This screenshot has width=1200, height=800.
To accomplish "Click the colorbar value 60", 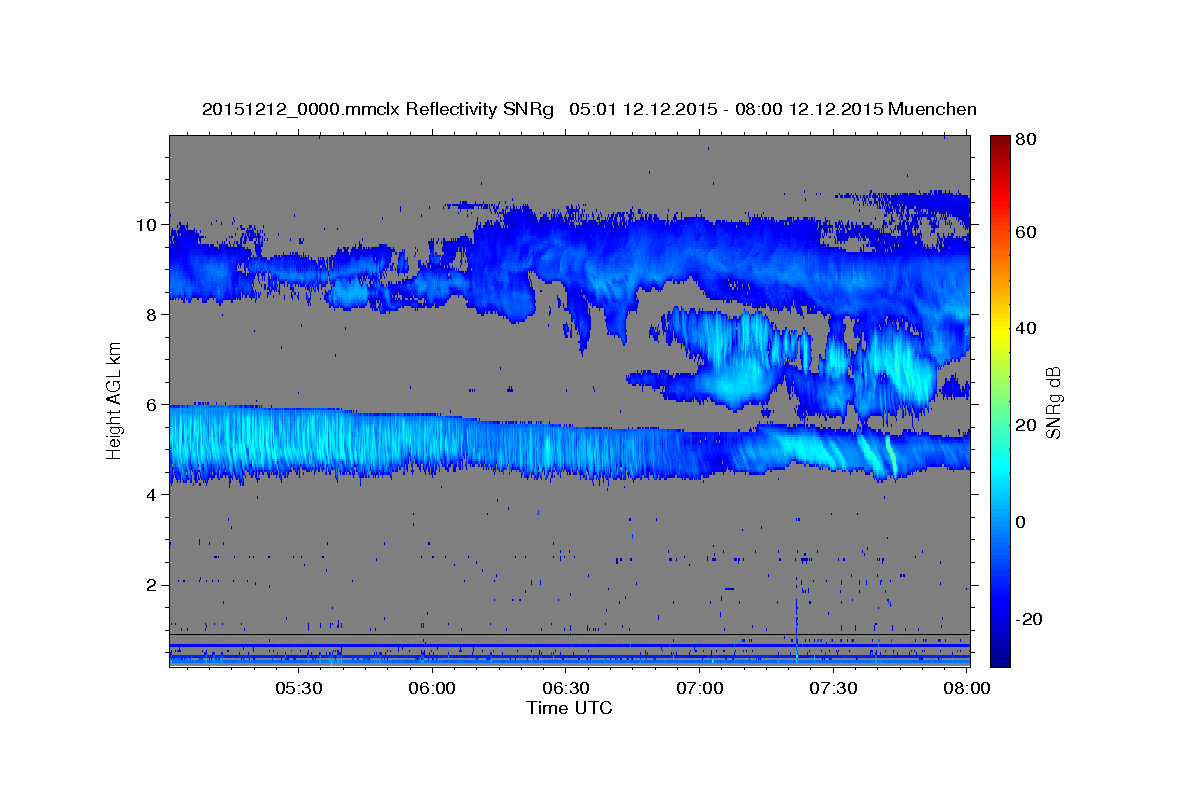I will [x=1025, y=232].
